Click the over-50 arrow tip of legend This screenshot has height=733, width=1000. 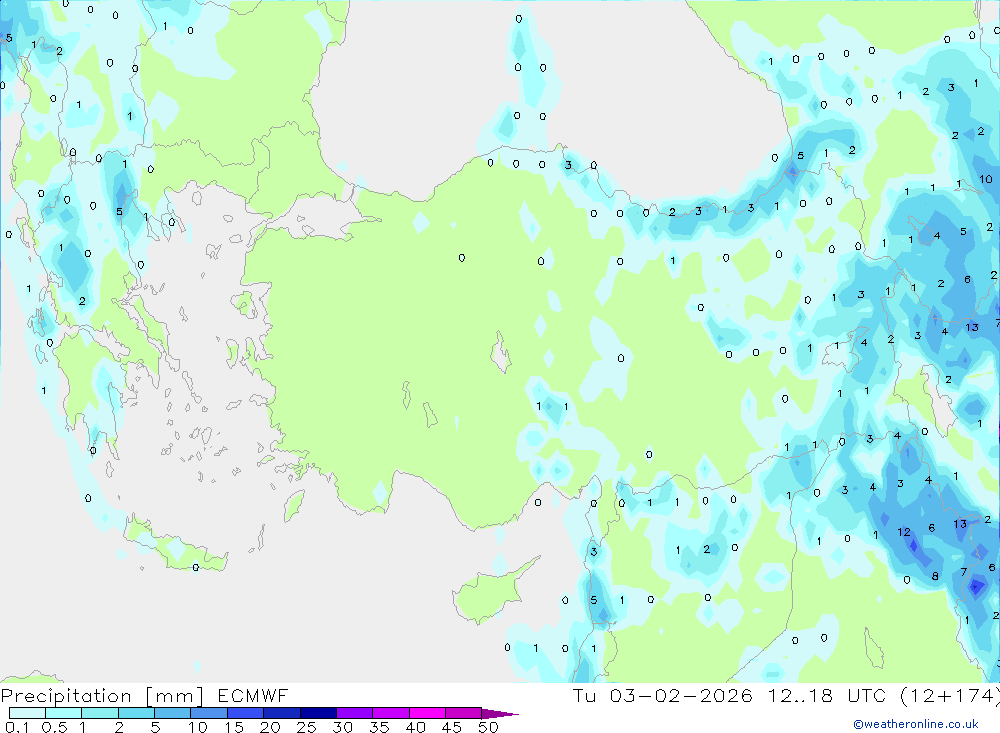click(500, 714)
